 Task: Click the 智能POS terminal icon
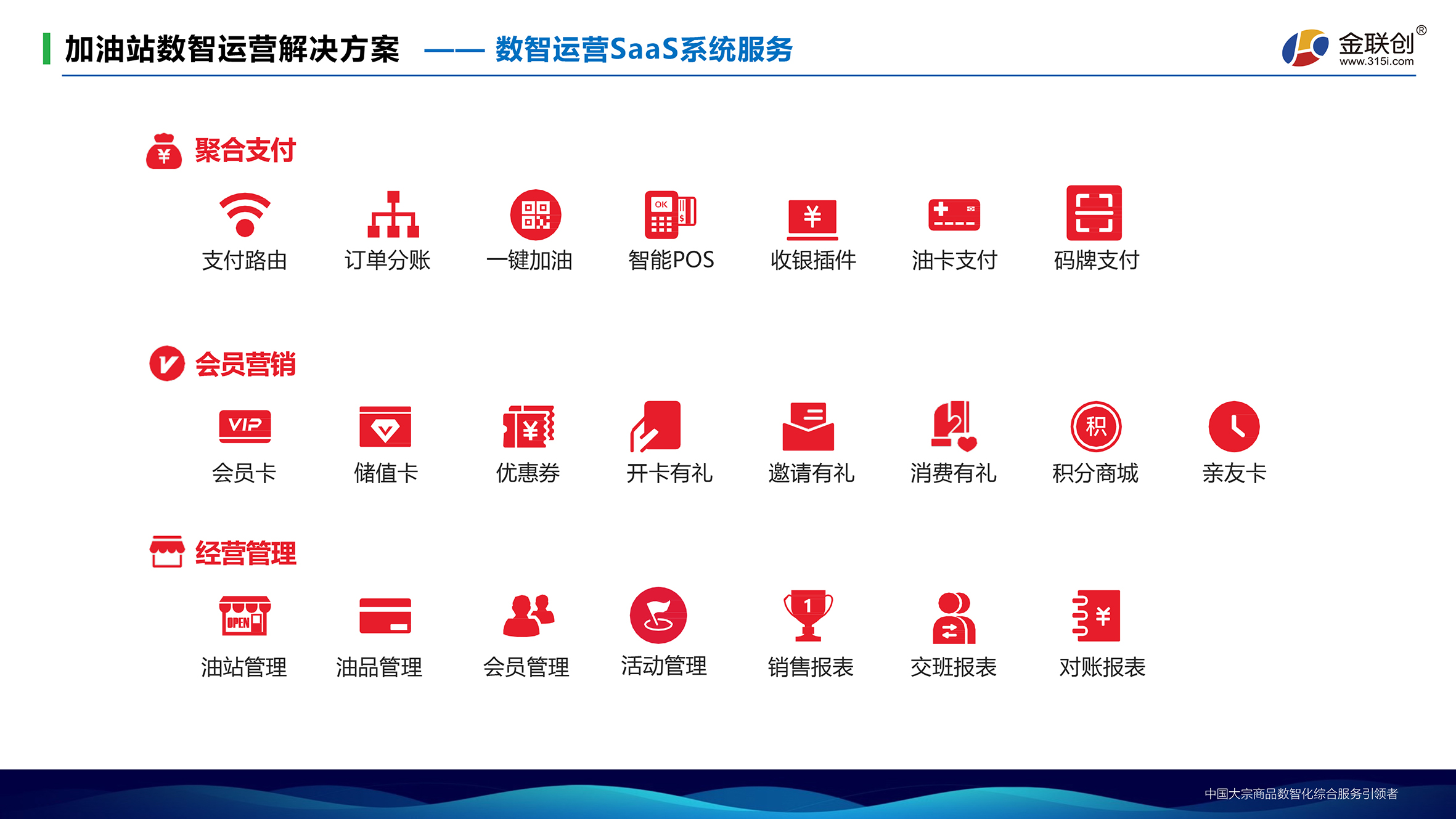670,214
